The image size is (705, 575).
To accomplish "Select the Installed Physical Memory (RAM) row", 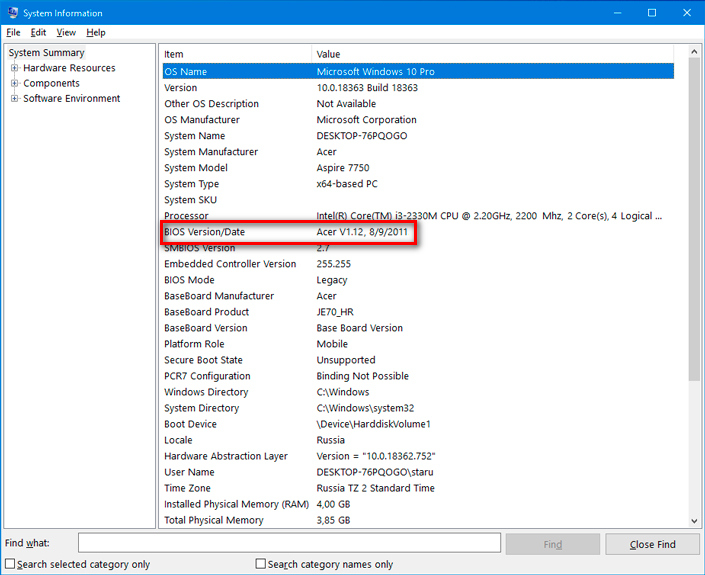I will (x=418, y=504).
